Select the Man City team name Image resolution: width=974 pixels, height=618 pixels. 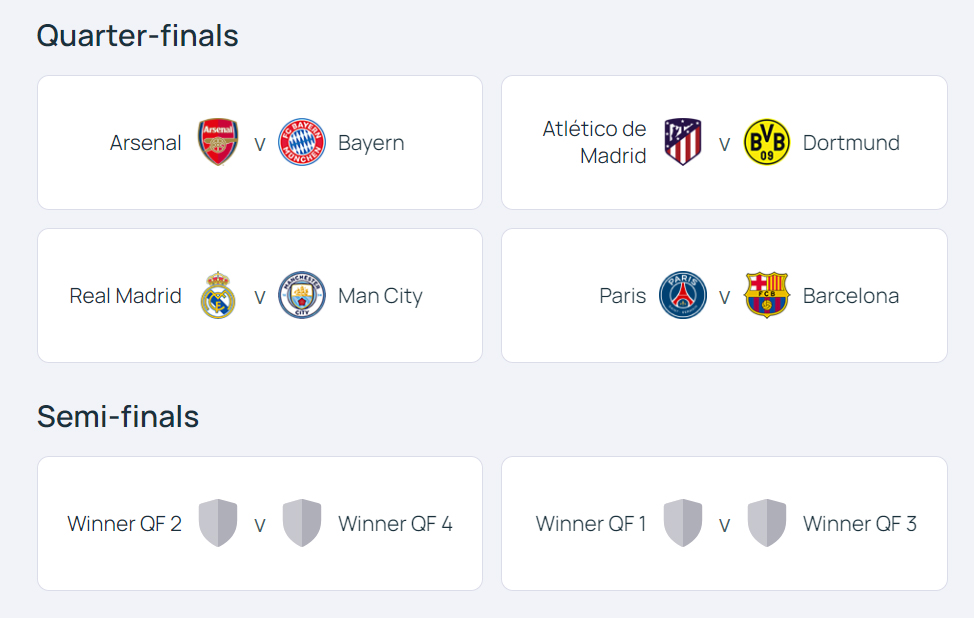coord(380,296)
